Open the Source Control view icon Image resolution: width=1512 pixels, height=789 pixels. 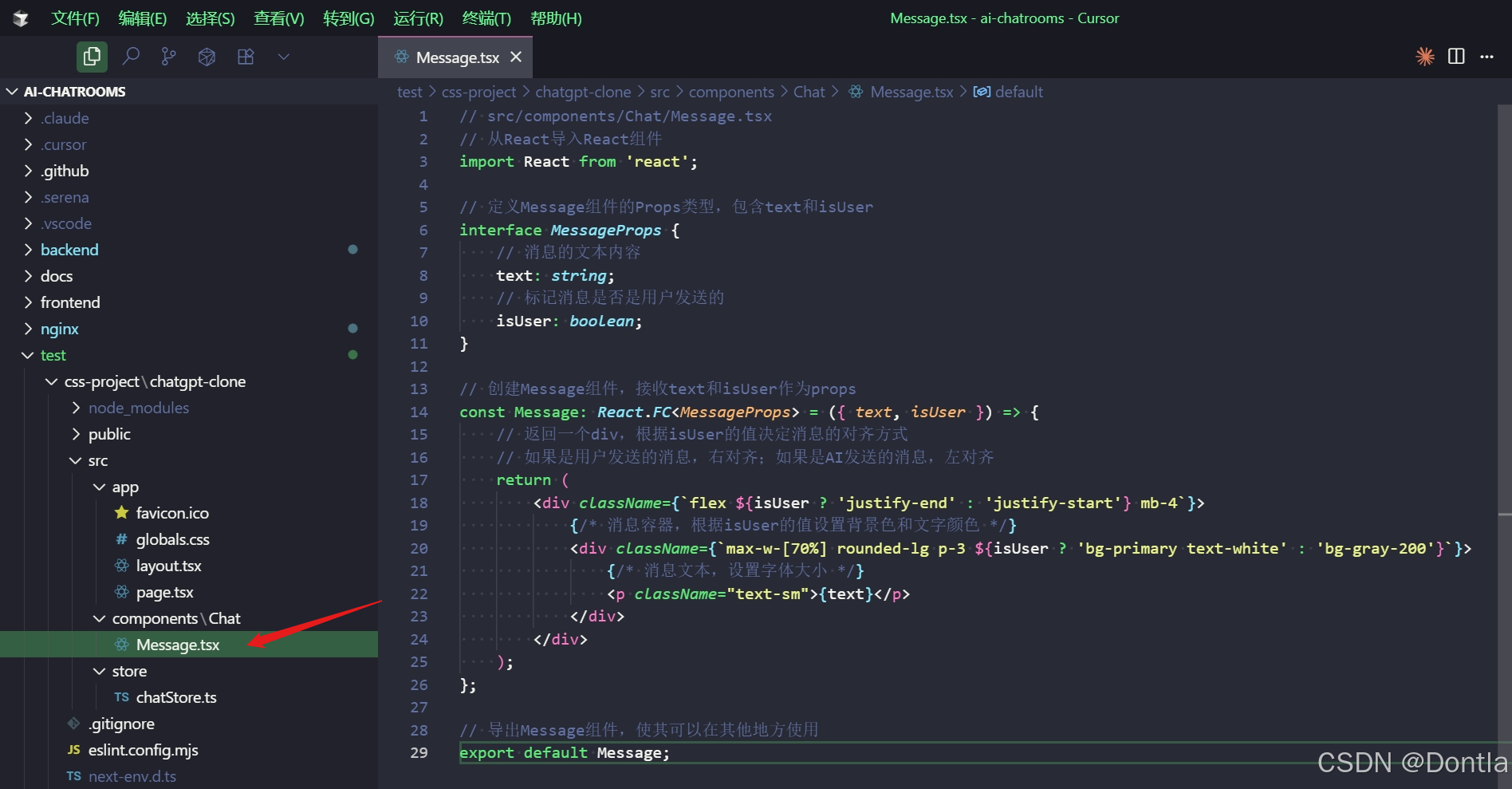(168, 57)
